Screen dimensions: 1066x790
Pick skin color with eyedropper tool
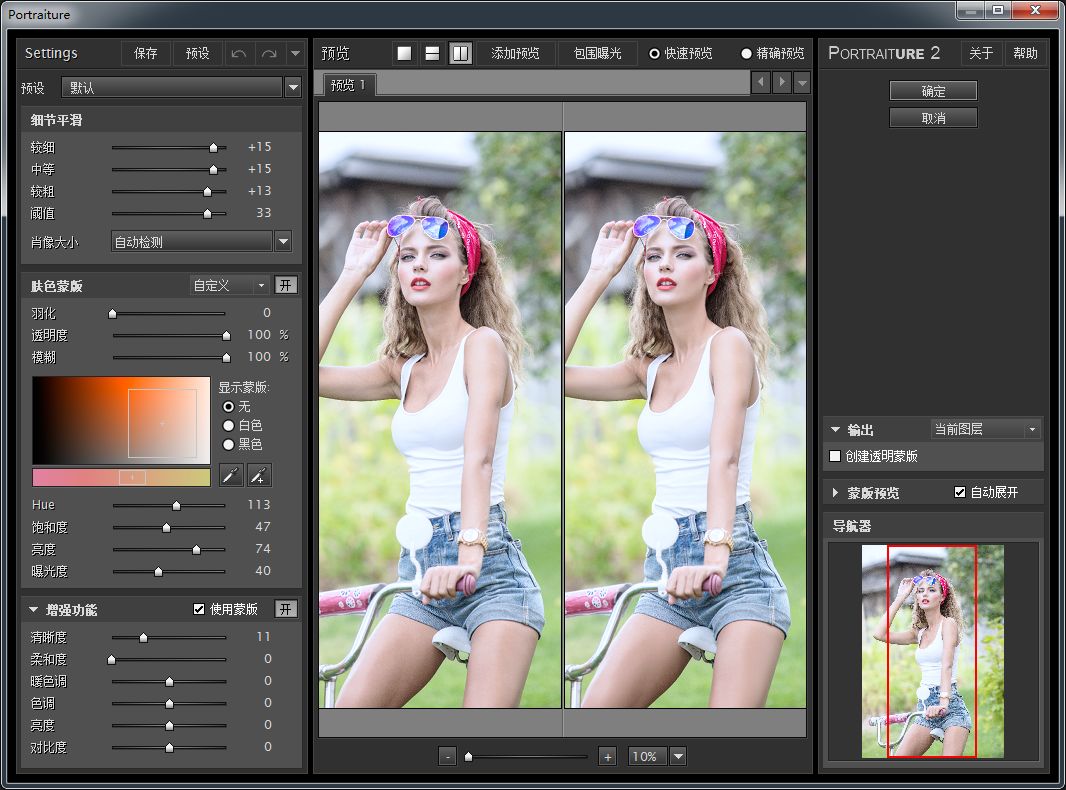[x=231, y=475]
